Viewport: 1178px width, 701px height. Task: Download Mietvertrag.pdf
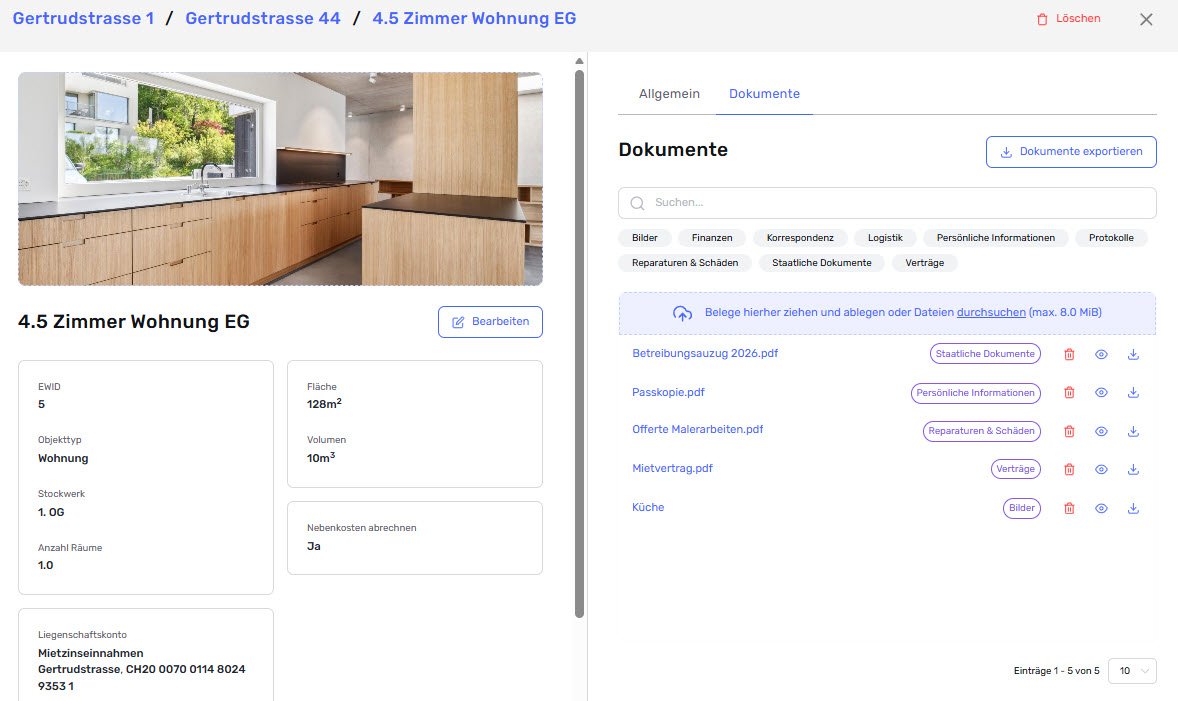point(1133,470)
